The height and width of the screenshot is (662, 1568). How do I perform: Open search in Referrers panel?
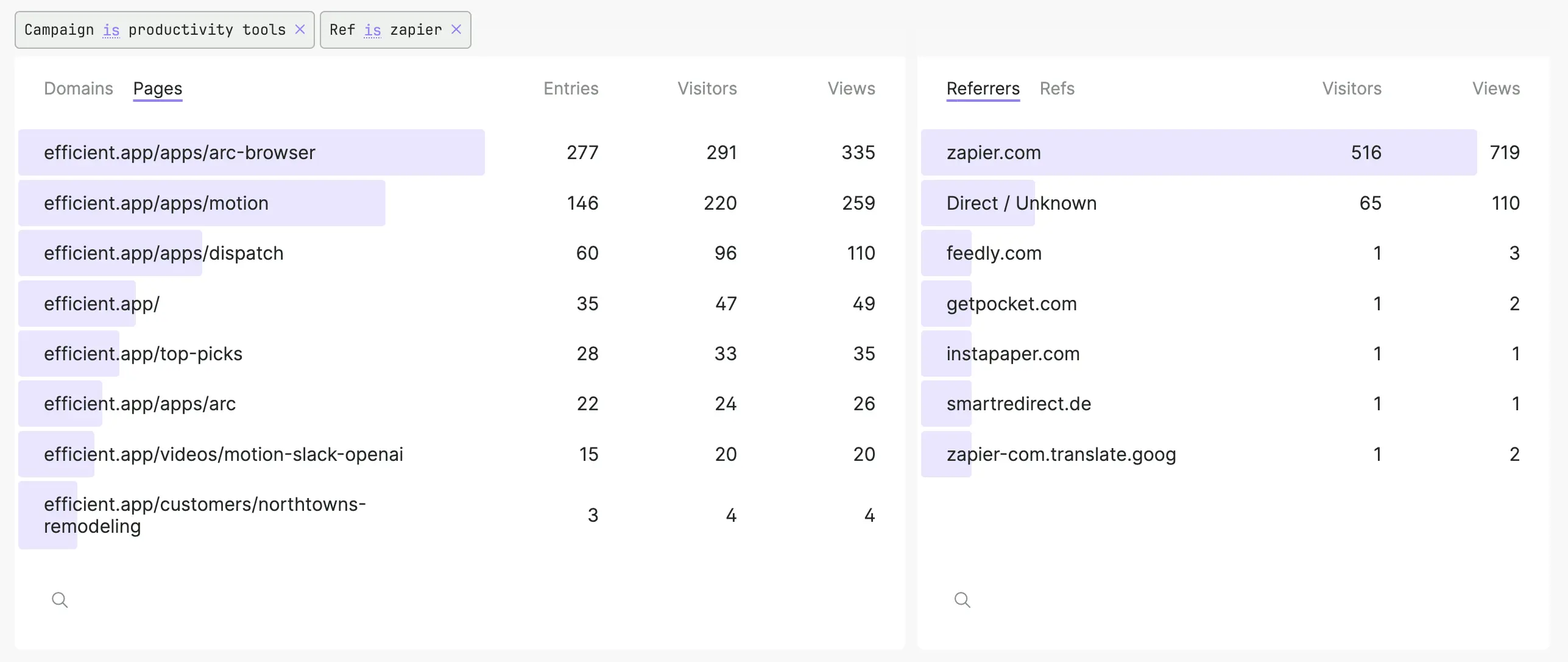[962, 600]
